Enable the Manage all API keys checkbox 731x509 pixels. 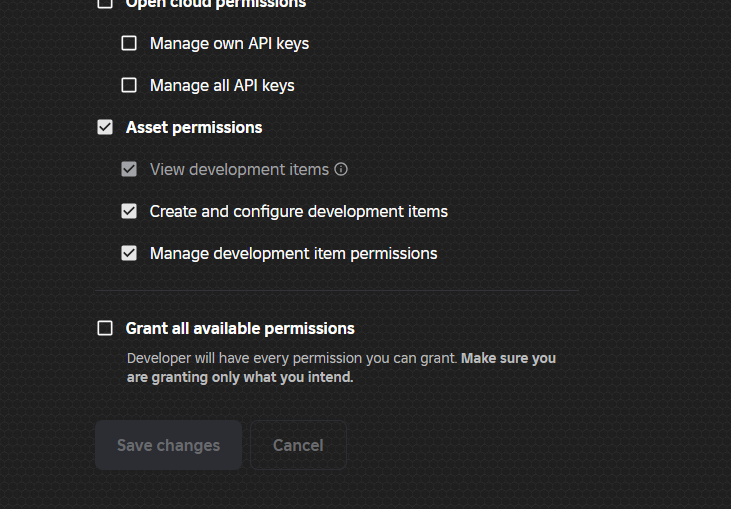pyautogui.click(x=129, y=85)
